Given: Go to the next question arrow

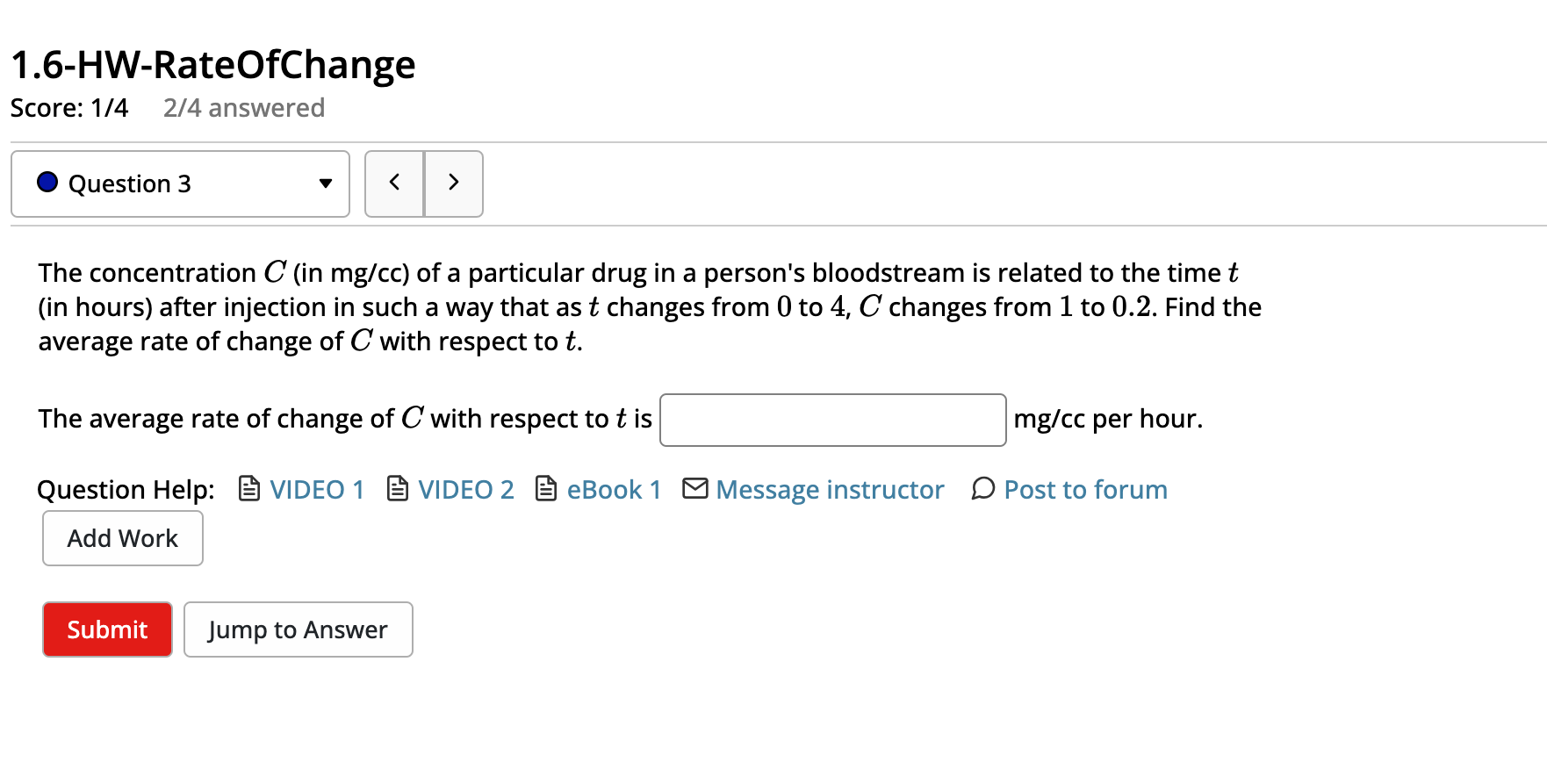Looking at the screenshot, I should [454, 183].
